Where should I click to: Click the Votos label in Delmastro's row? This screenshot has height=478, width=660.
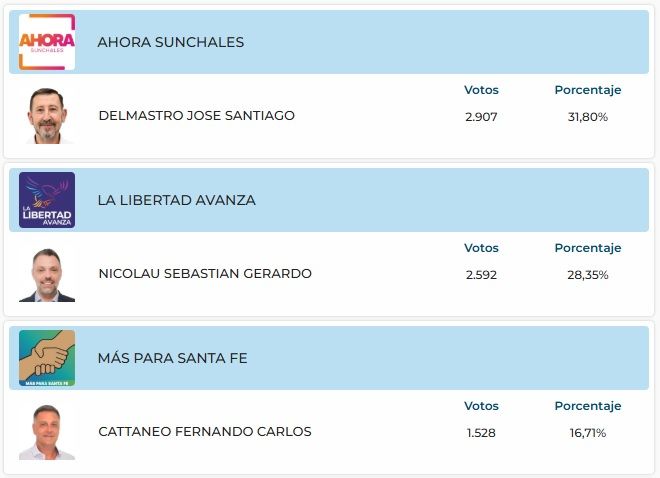pos(481,90)
